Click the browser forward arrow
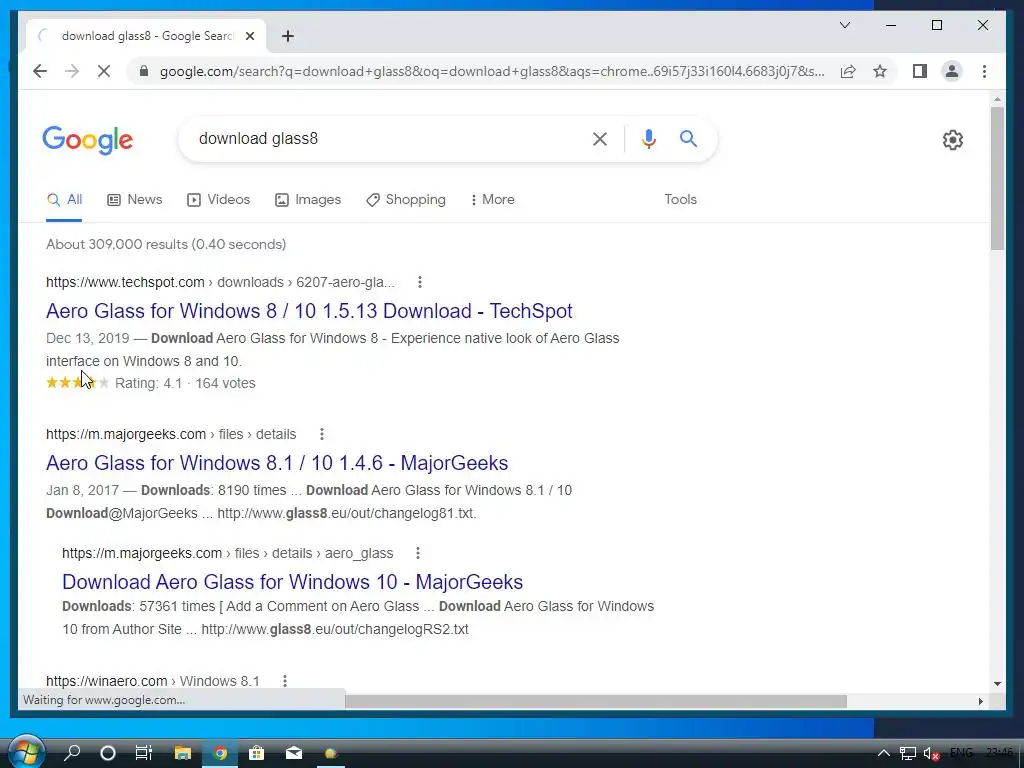The image size is (1024, 768). 72,71
